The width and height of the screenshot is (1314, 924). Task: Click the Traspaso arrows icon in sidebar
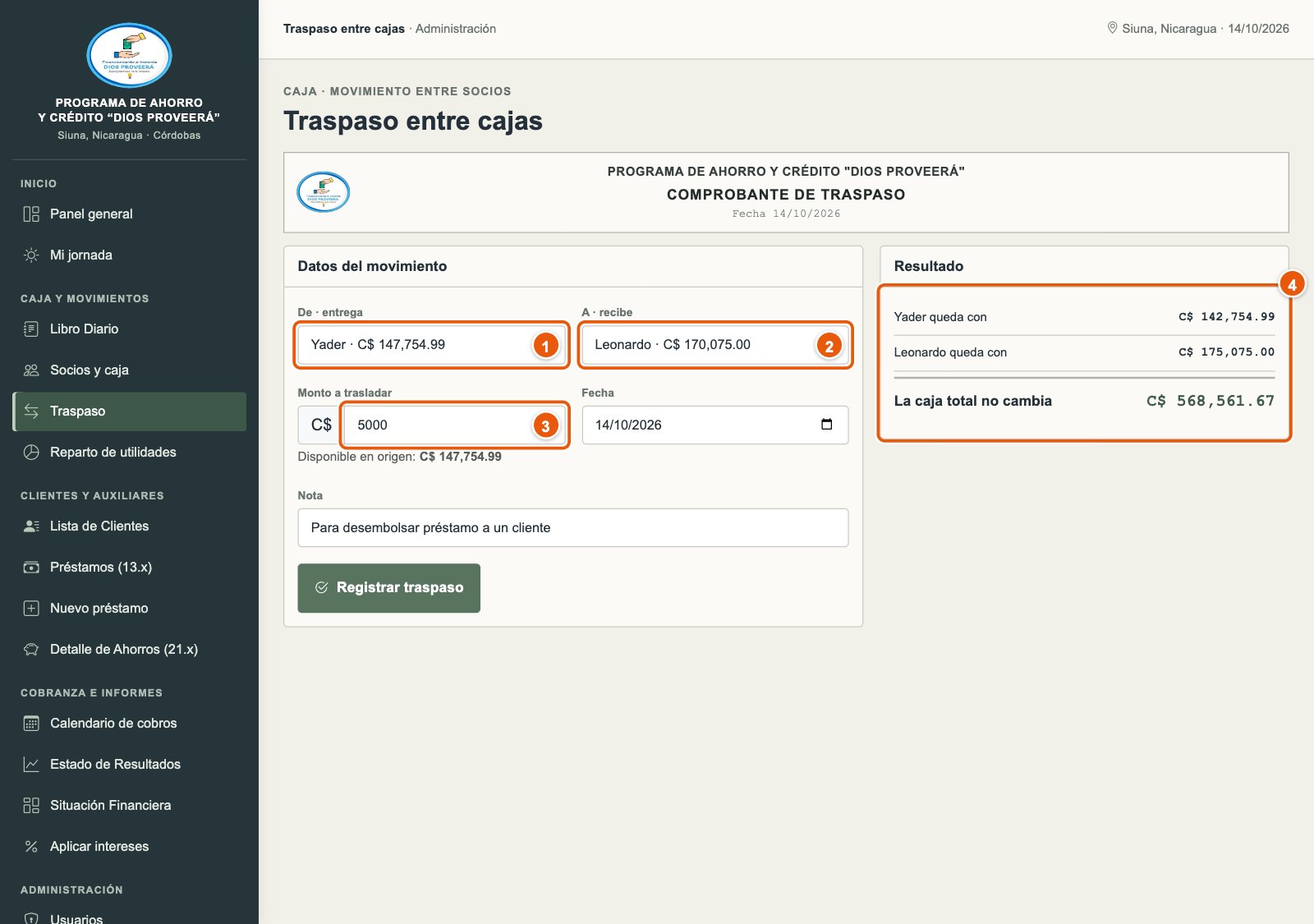pyautogui.click(x=31, y=411)
